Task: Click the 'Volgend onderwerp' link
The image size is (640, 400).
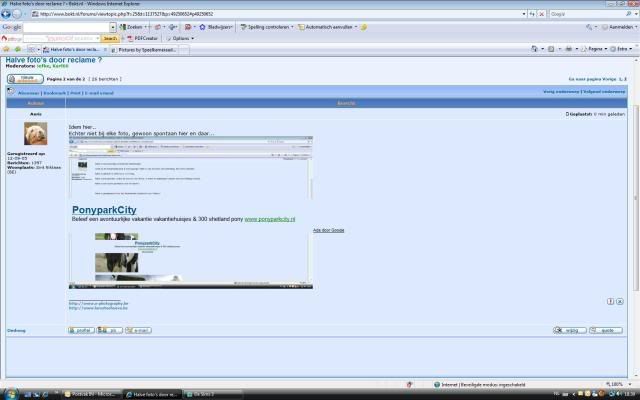Action: point(604,92)
